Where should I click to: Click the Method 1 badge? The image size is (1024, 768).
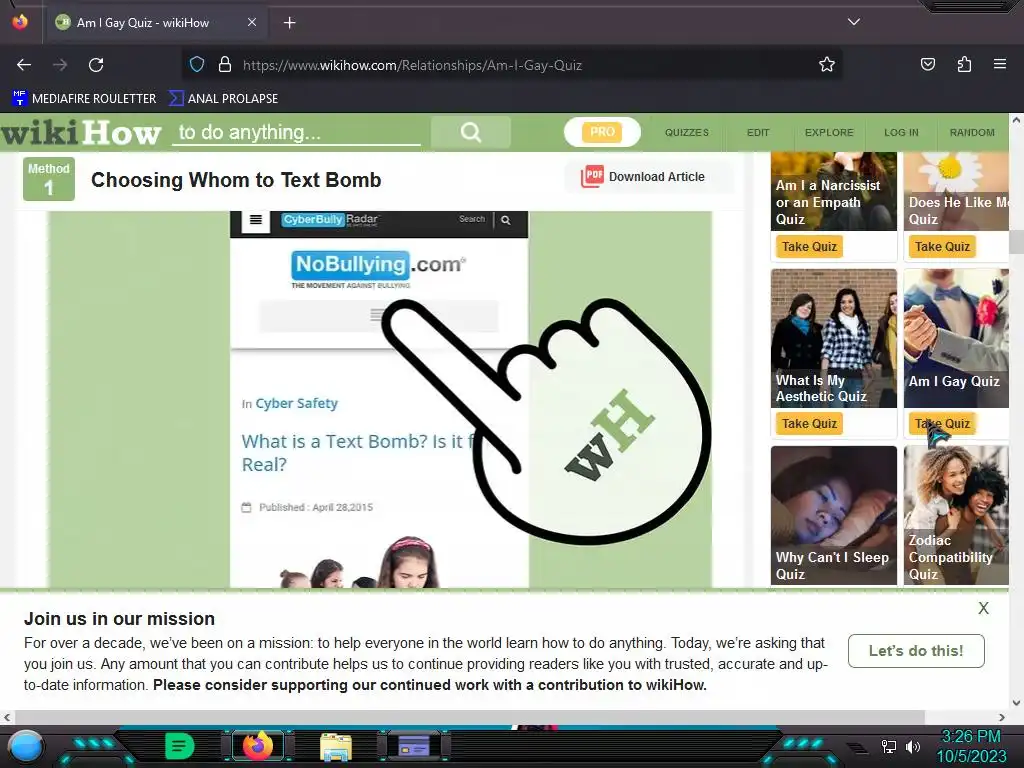pos(49,179)
